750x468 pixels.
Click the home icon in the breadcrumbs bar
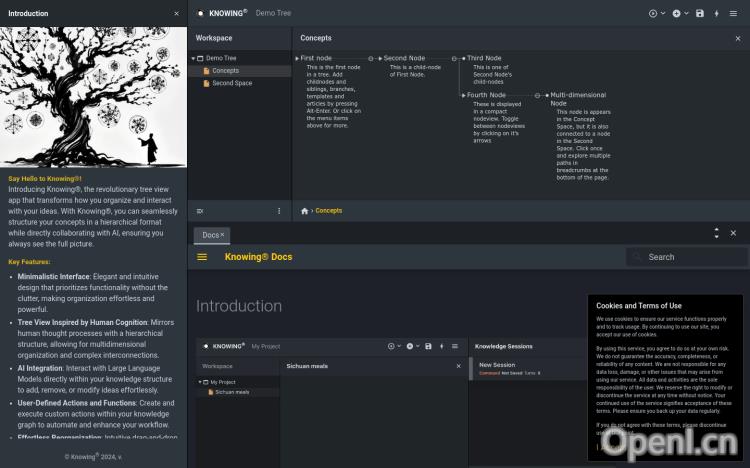(305, 211)
